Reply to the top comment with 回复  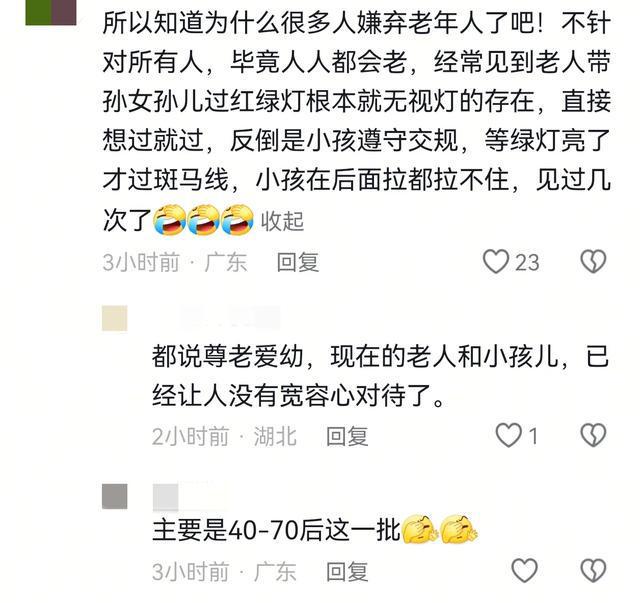click(298, 262)
